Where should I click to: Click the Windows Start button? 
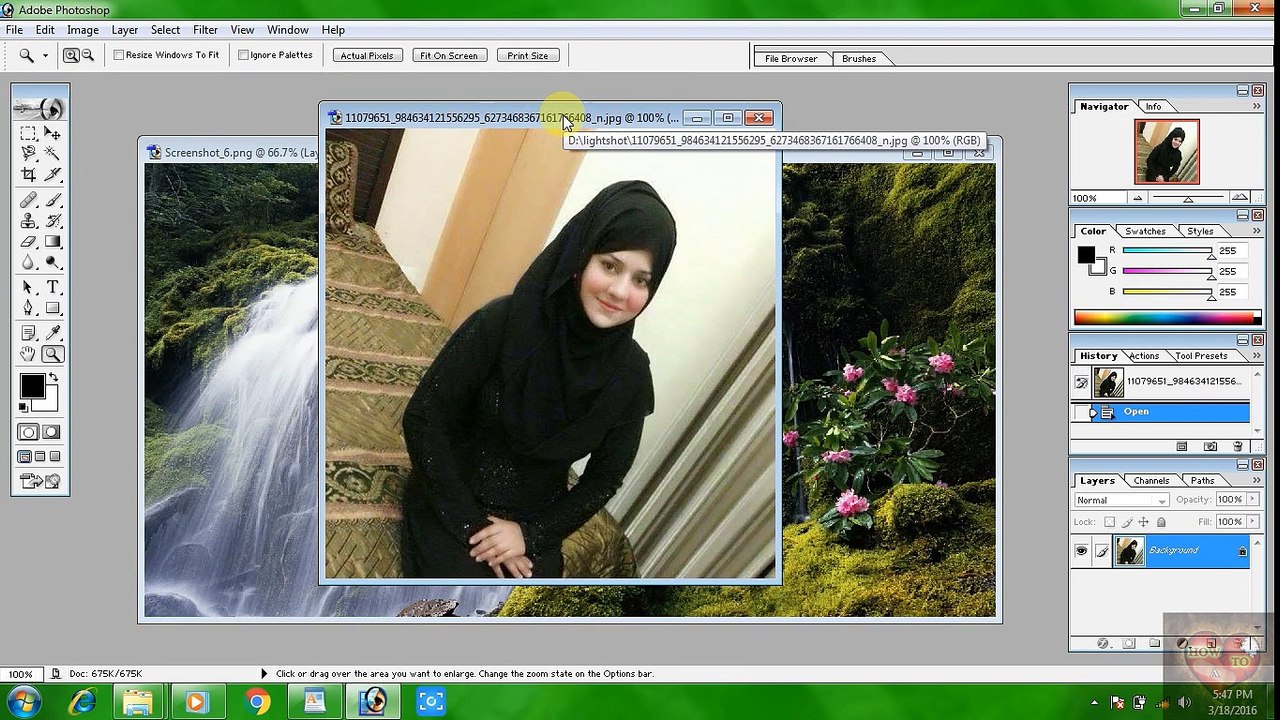[x=22, y=700]
